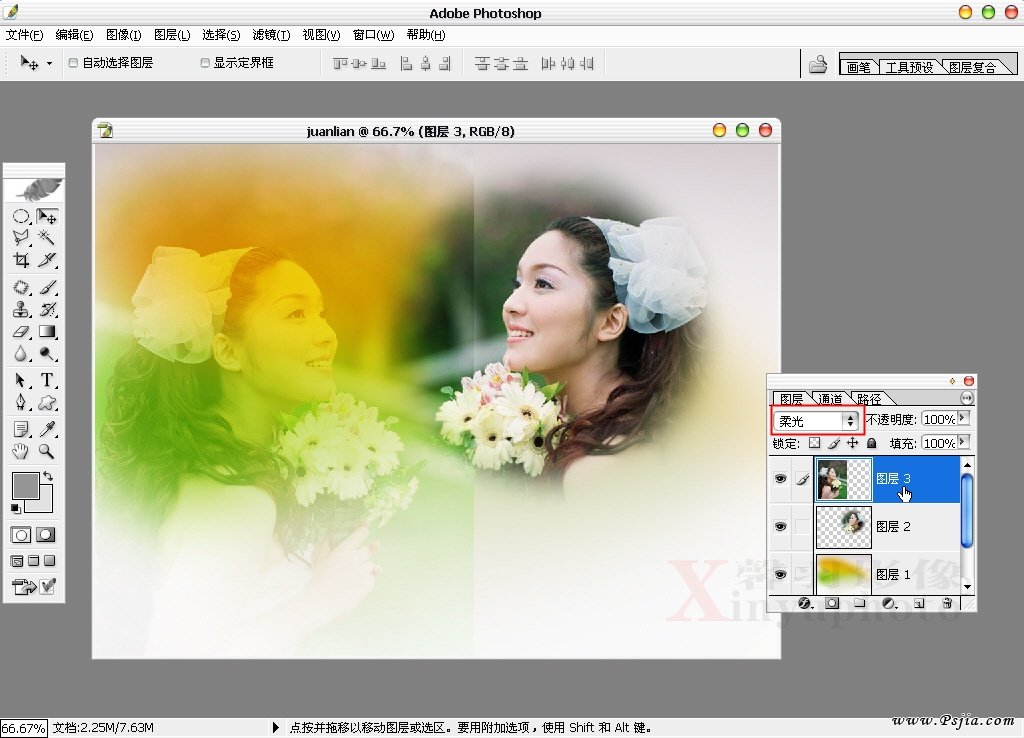Enable the 自动选择图层 checkbox
The image size is (1024, 738).
coord(73,63)
